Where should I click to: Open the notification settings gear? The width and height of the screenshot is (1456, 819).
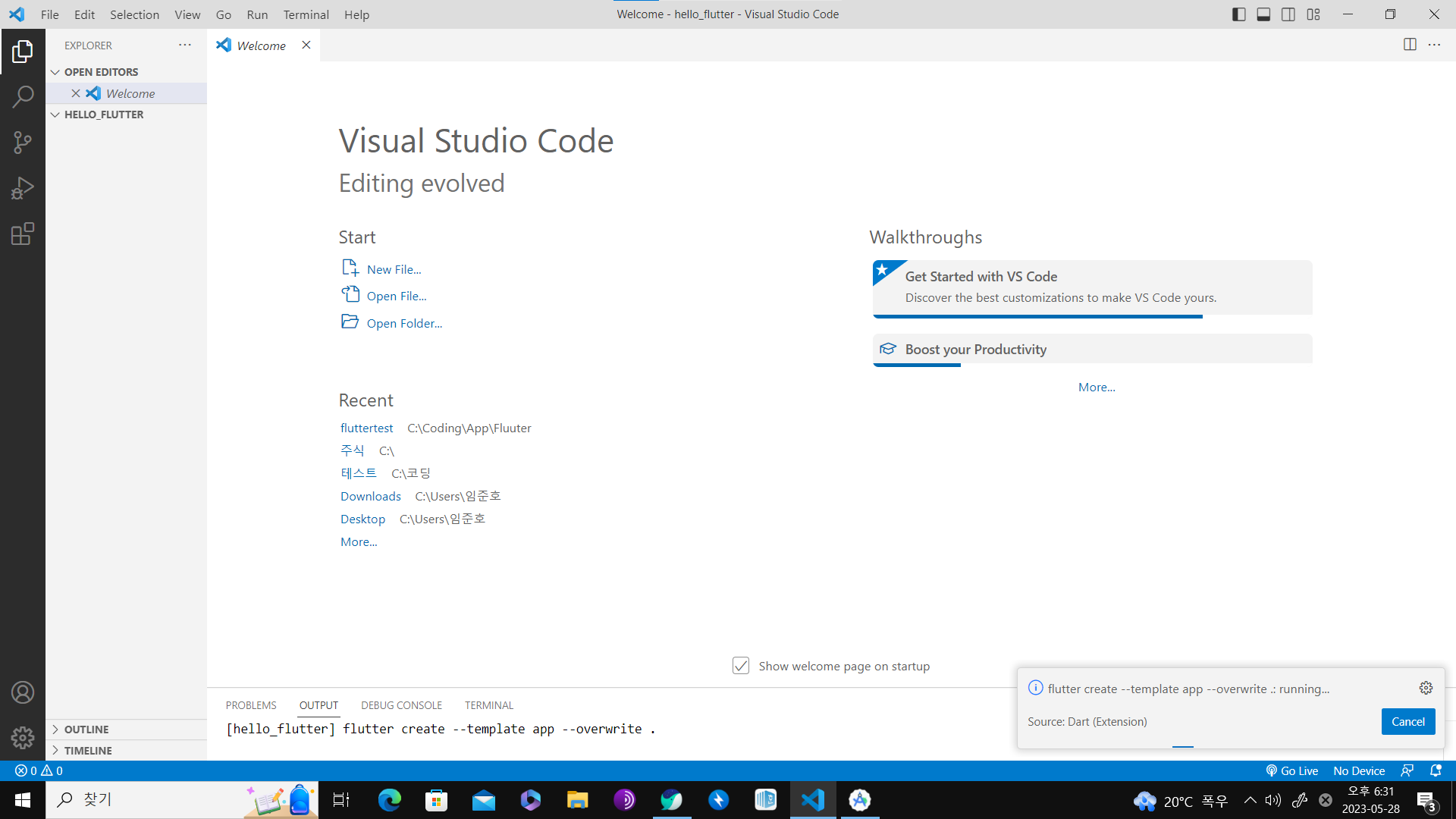[x=1426, y=688]
